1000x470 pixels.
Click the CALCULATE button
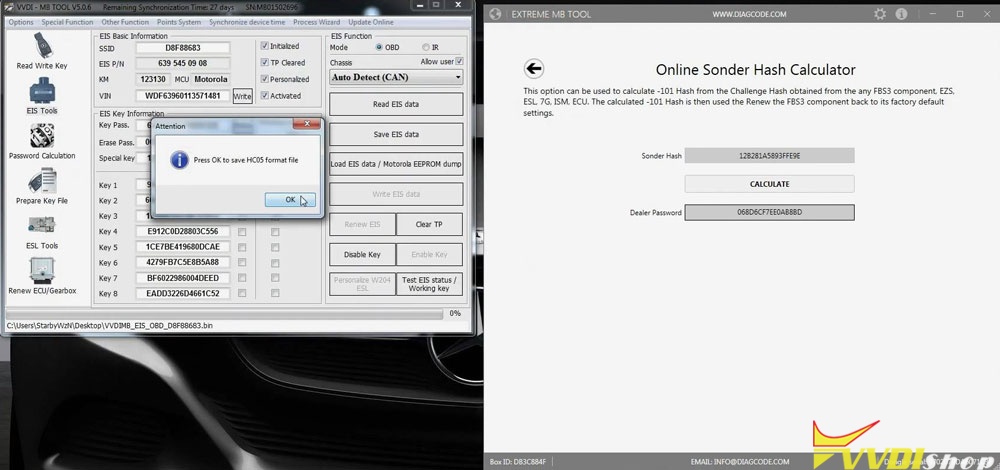coord(769,184)
